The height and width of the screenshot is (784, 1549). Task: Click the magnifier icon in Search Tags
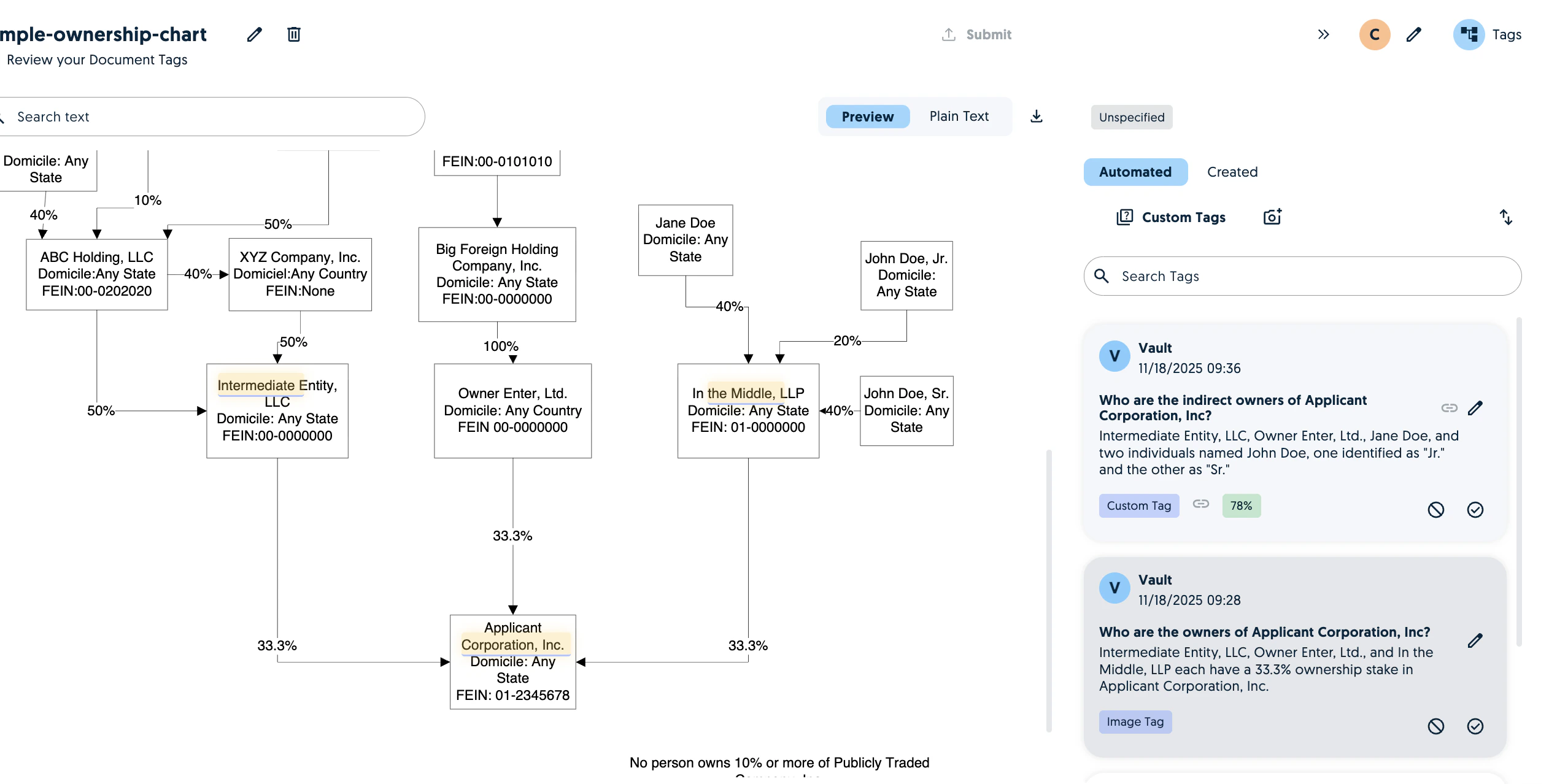coord(1102,276)
